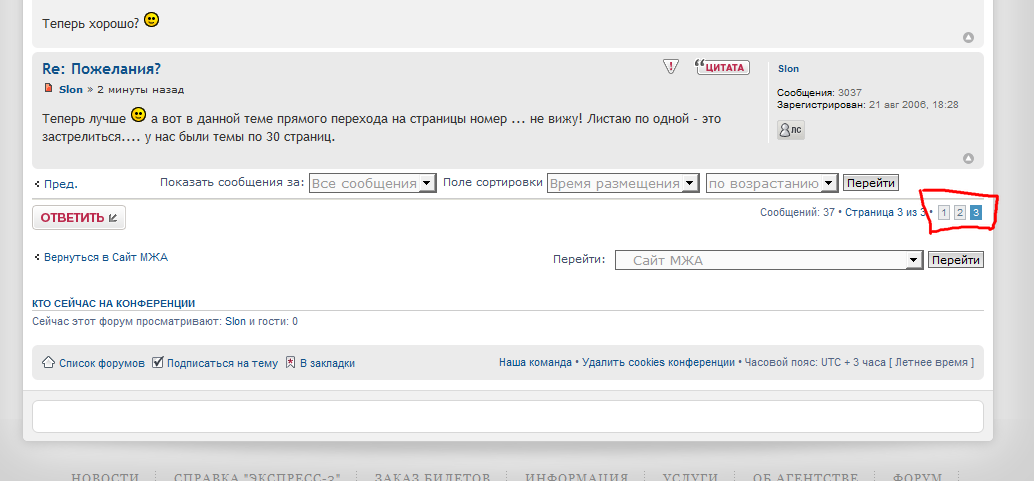Screen dimensions: 1034x481
Task: Toggle the Подписаться на тему checkbox
Action: coord(158,362)
